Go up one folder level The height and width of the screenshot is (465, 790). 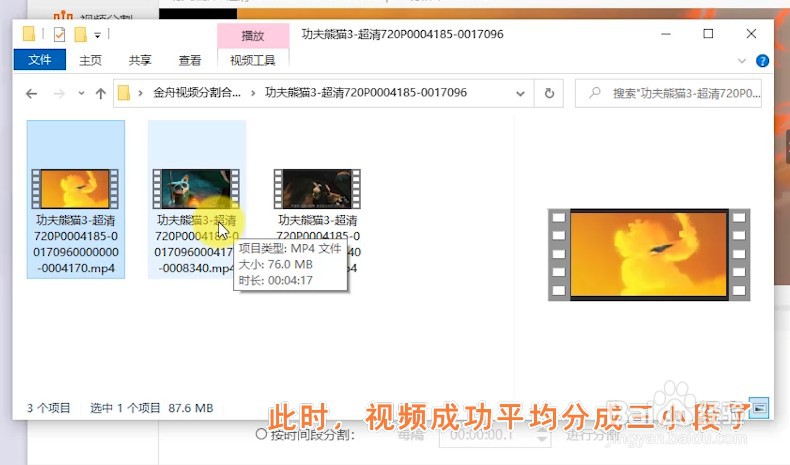(x=101, y=93)
